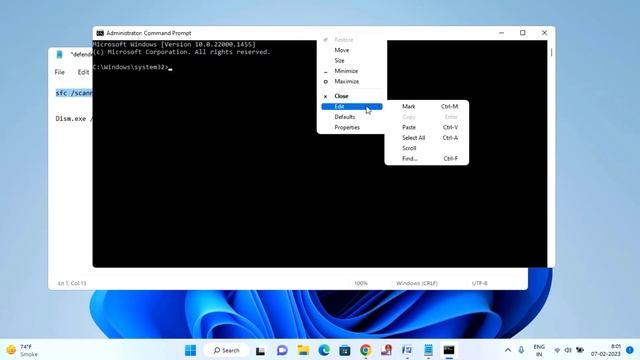Image resolution: width=640 pixels, height=360 pixels.
Task: Open File Explorer from the taskbar
Action: pyautogui.click(x=303, y=350)
